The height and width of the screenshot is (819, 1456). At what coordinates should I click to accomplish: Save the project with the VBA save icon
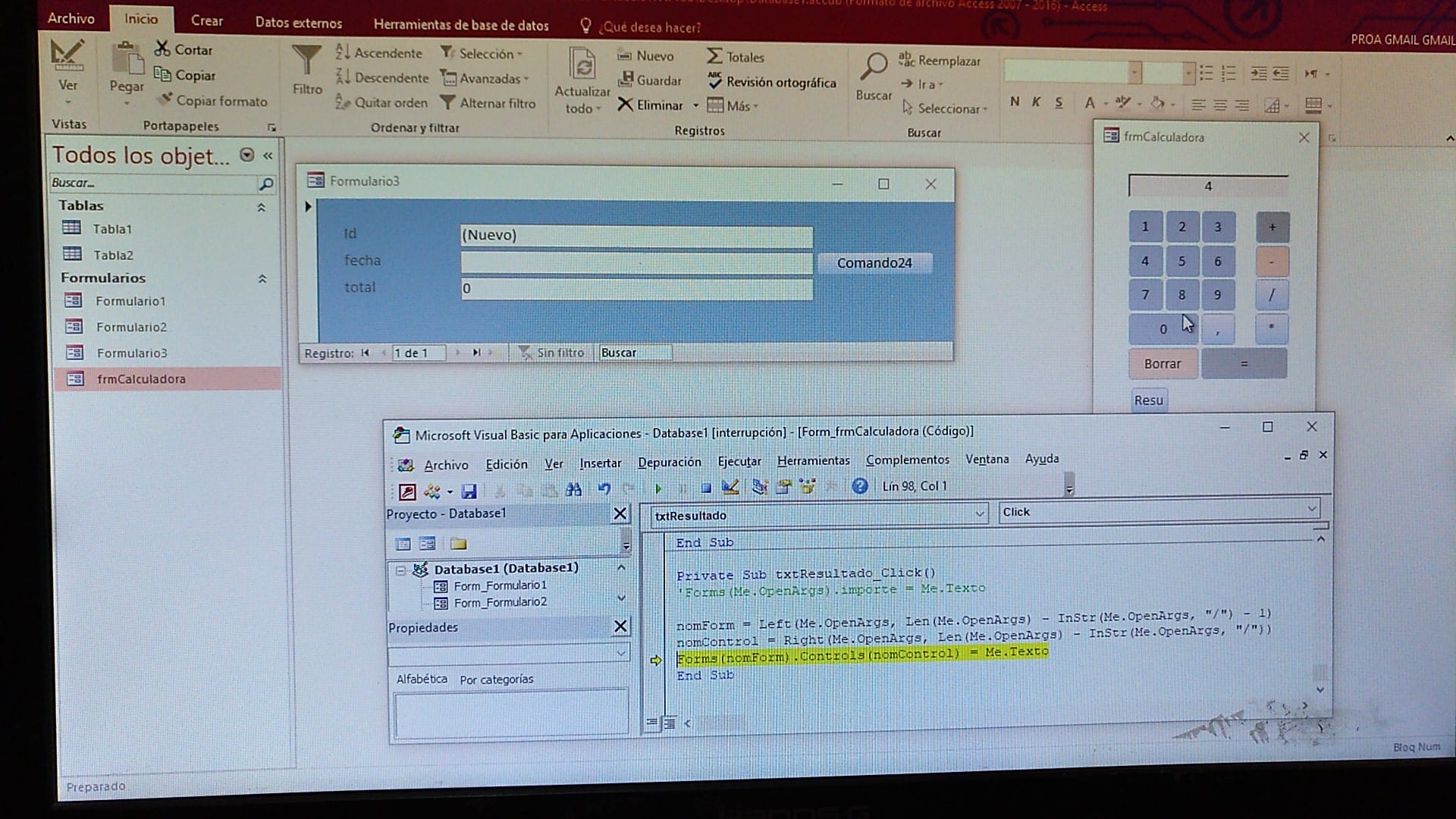(469, 491)
